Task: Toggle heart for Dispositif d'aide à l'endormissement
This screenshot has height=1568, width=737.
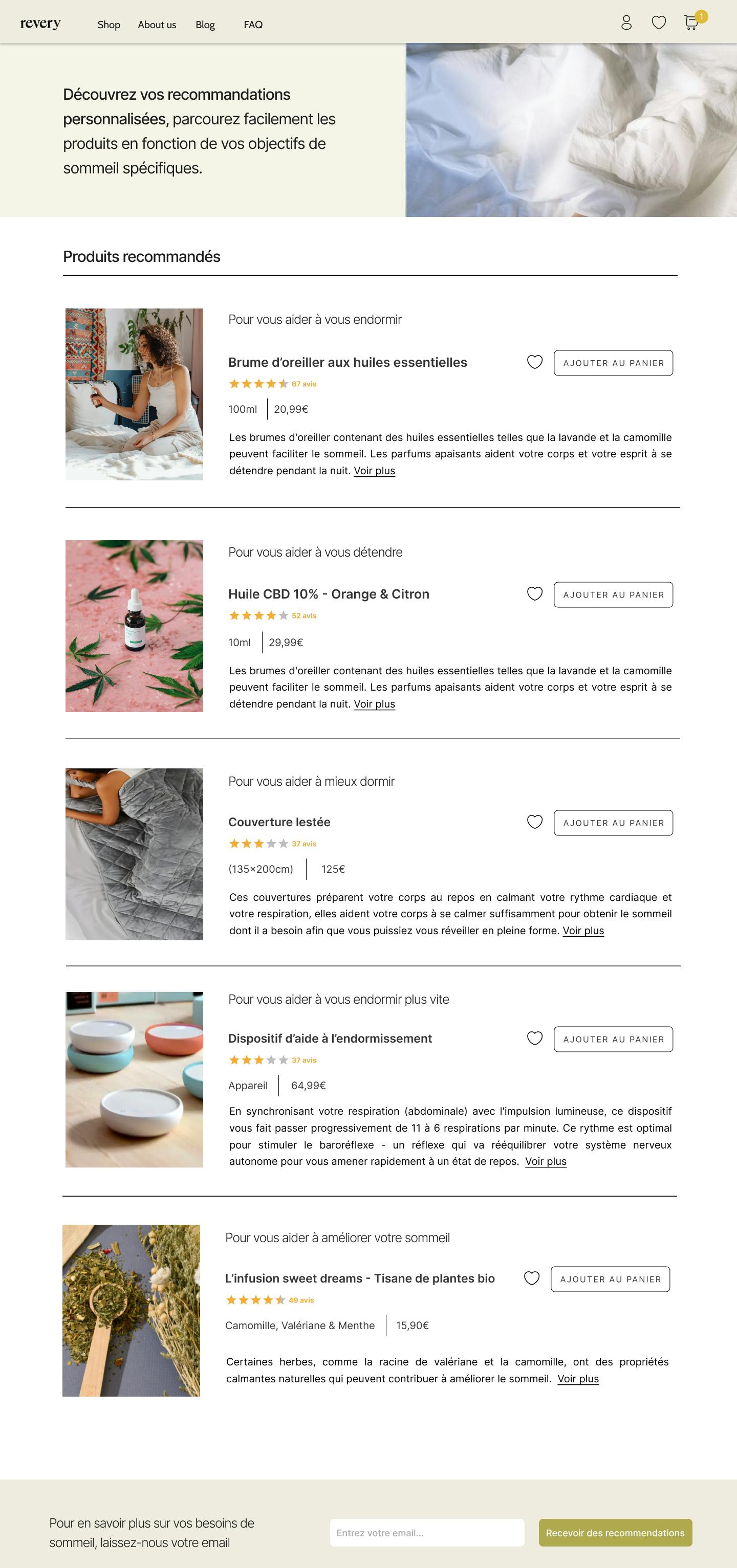Action: tap(534, 1039)
